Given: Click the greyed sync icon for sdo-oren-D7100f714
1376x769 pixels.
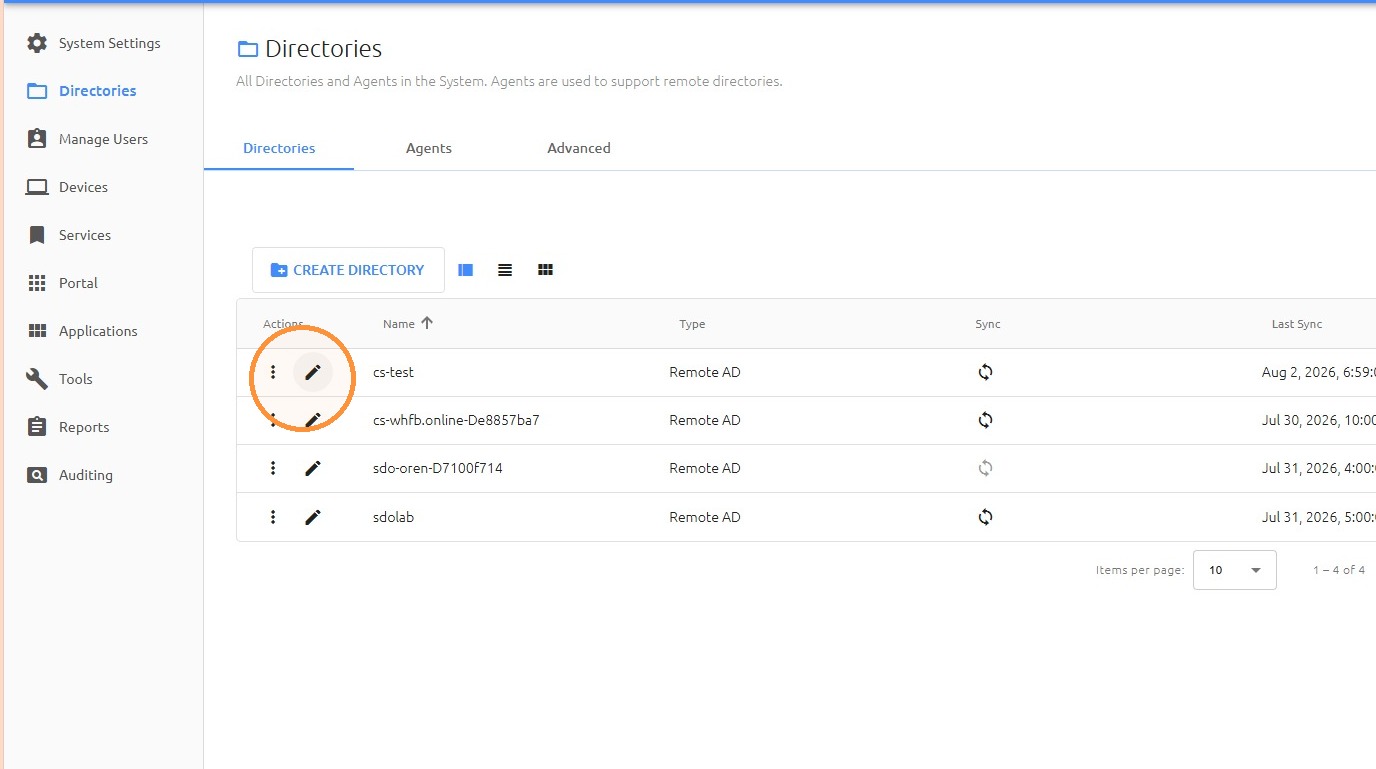Looking at the screenshot, I should pyautogui.click(x=985, y=468).
